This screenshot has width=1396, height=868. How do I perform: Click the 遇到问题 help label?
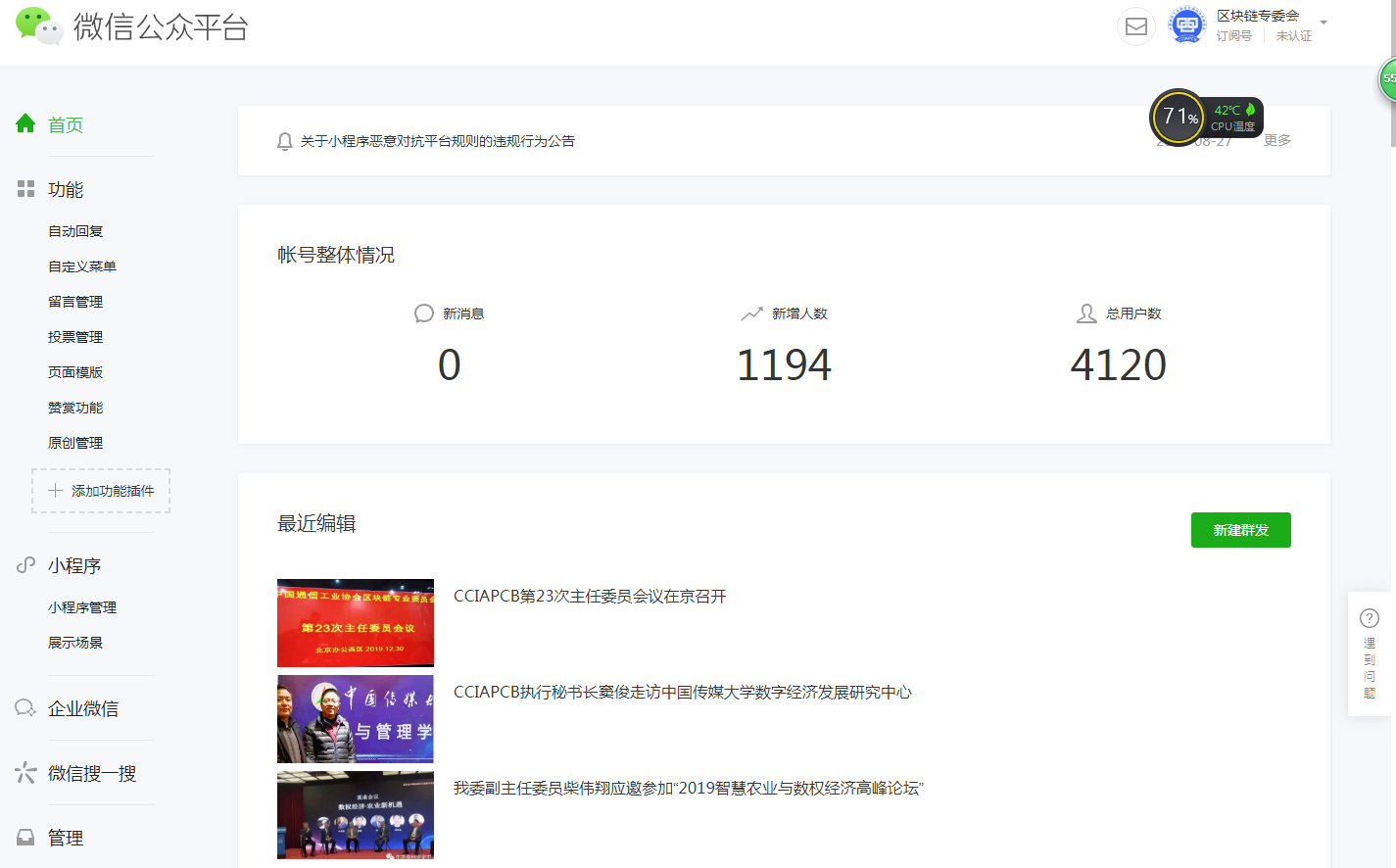point(1370,667)
